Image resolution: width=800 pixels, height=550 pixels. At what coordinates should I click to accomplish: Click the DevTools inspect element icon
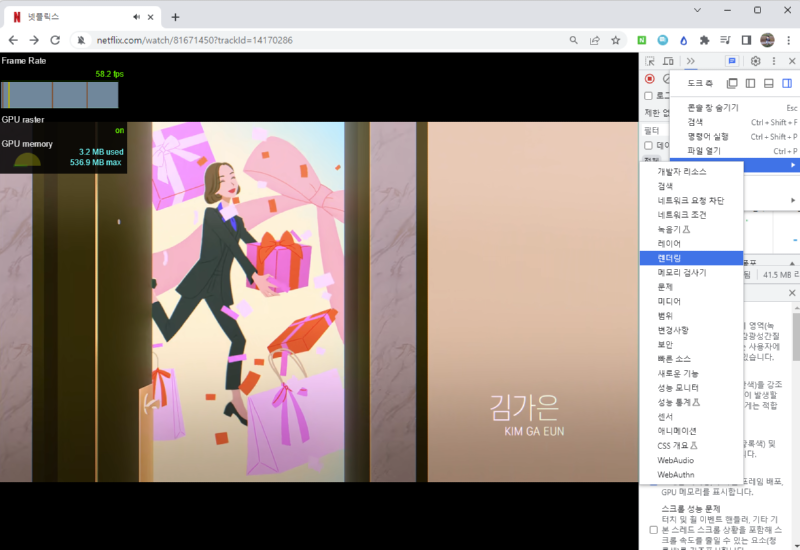[x=650, y=61]
